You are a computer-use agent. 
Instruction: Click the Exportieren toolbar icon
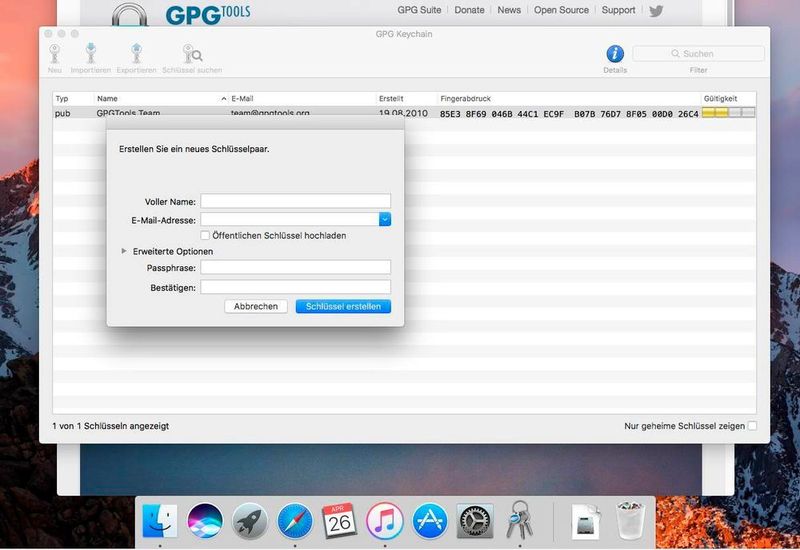pyautogui.click(x=136, y=54)
